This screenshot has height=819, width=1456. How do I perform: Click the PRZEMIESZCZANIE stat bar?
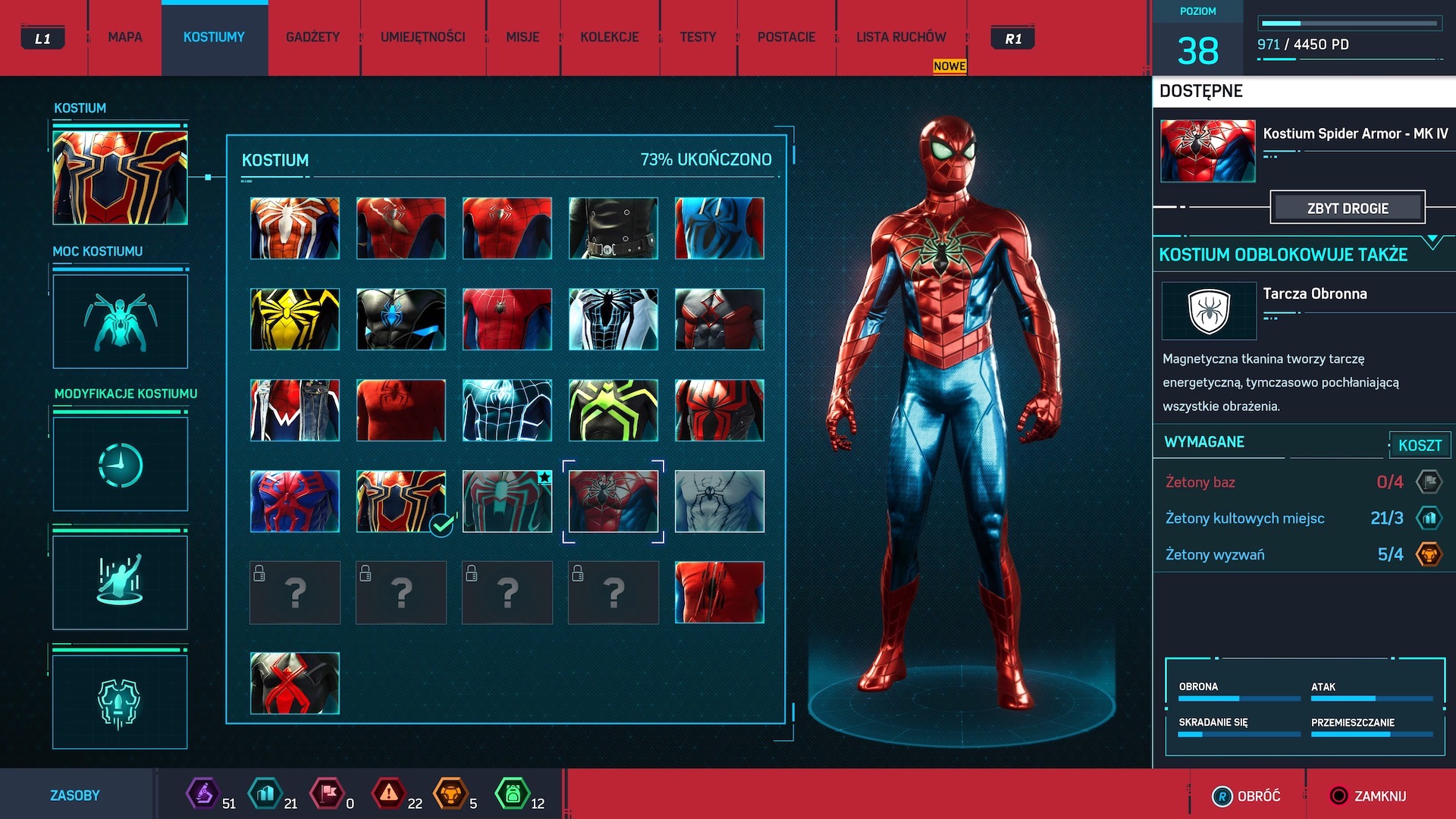tap(1372, 734)
